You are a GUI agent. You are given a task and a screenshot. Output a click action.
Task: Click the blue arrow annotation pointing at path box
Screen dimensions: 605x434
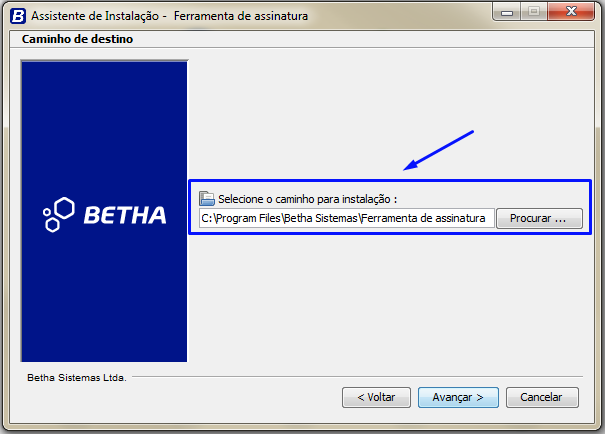(438, 150)
